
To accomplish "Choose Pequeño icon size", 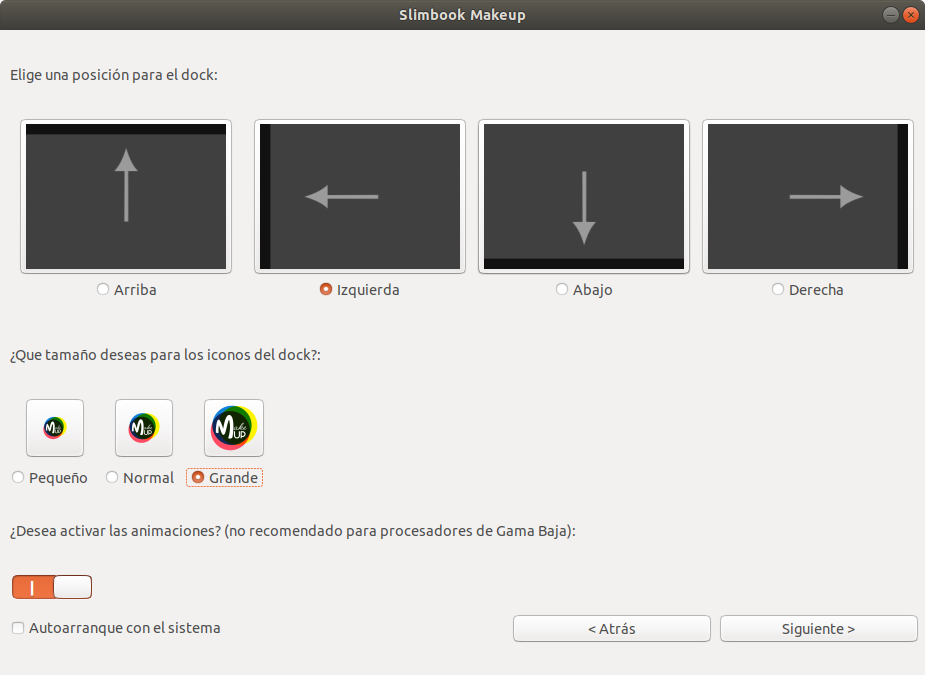I will point(18,478).
